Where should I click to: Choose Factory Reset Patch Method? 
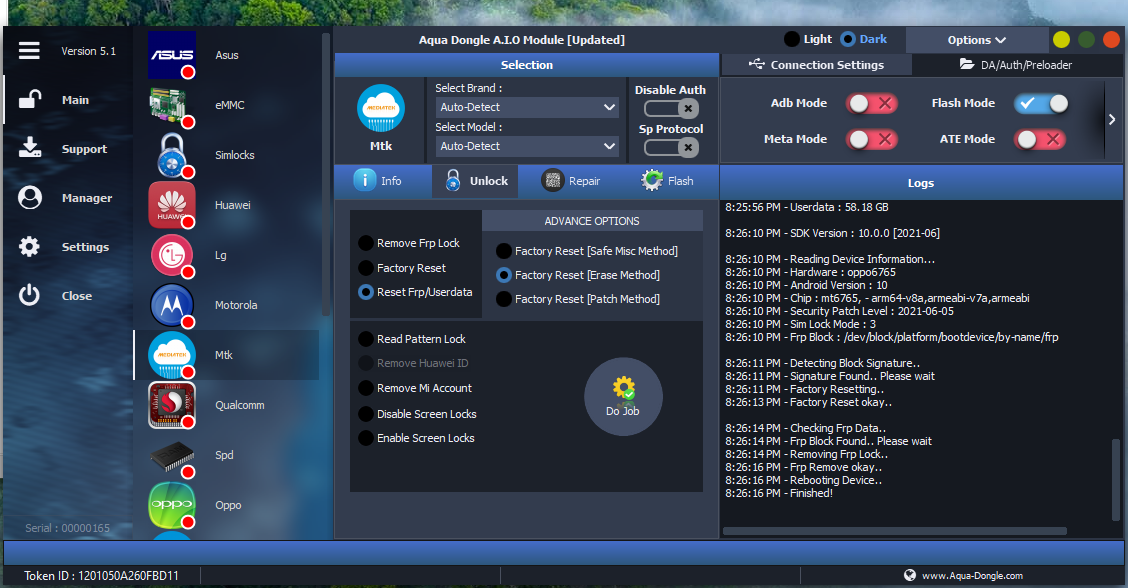[504, 299]
